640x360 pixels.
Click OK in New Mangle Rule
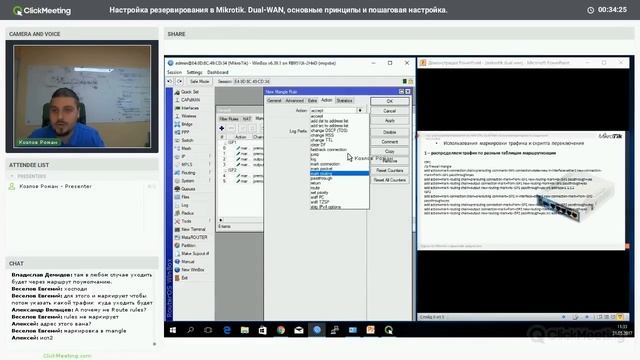pyautogui.click(x=390, y=101)
